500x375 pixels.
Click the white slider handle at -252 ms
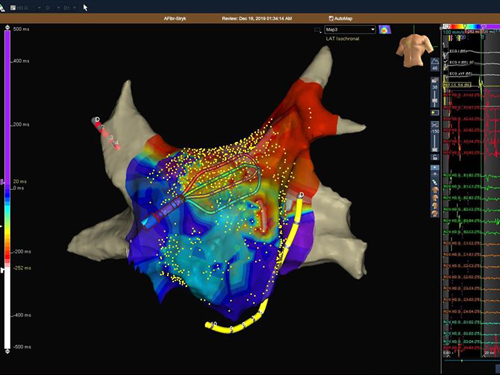(x=3, y=269)
